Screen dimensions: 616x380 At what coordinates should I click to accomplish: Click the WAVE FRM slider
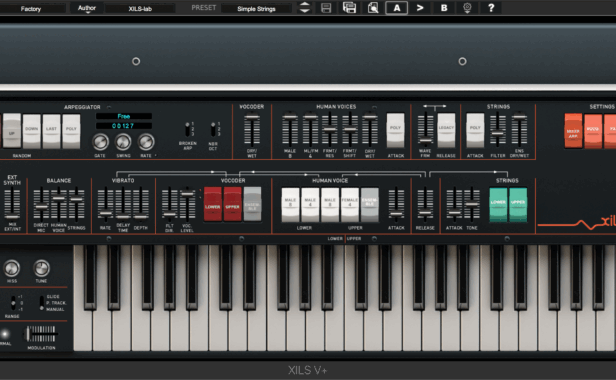[x=425, y=129]
